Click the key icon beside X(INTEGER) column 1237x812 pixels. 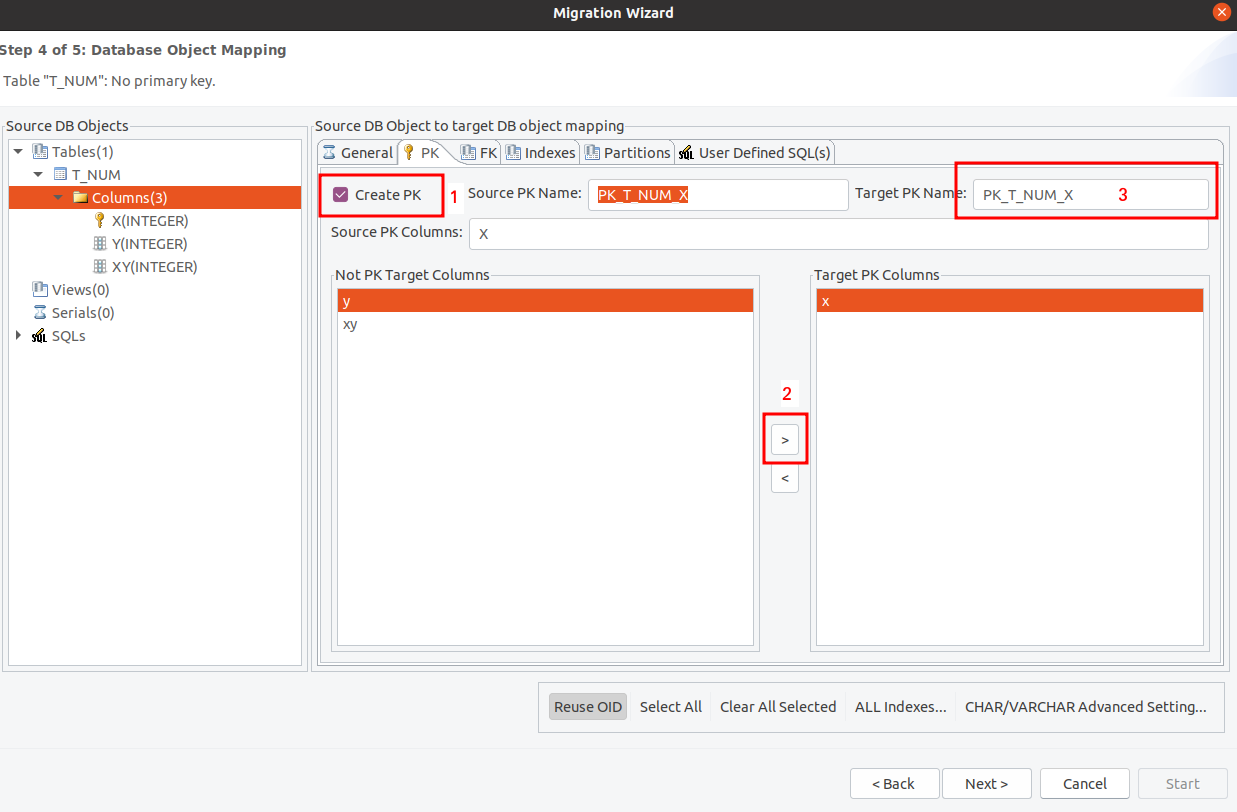coord(100,221)
